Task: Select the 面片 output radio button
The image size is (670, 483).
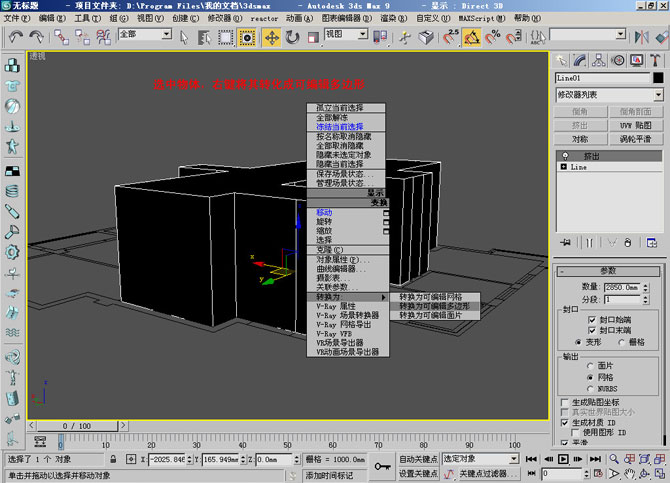Action: [x=590, y=366]
